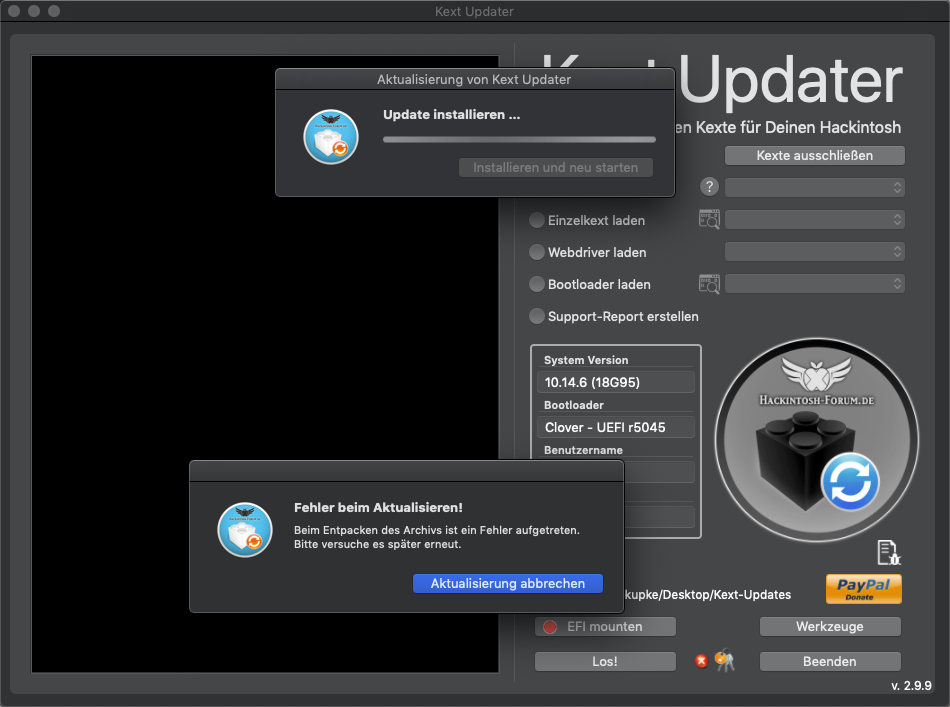Screen dimensions: 950x707
Task: Open the Bootloader laden dropdown
Action: [814, 284]
